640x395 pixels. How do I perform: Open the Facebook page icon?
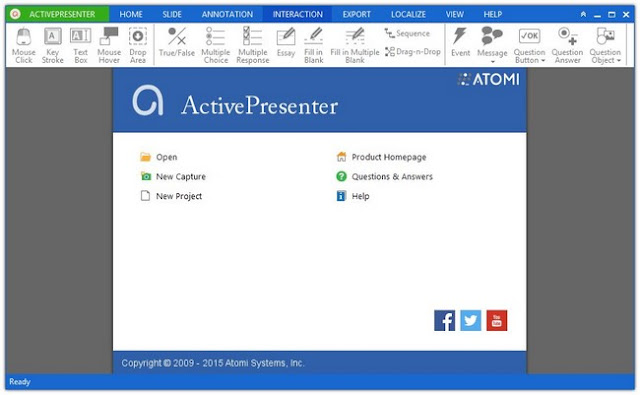[x=444, y=320]
